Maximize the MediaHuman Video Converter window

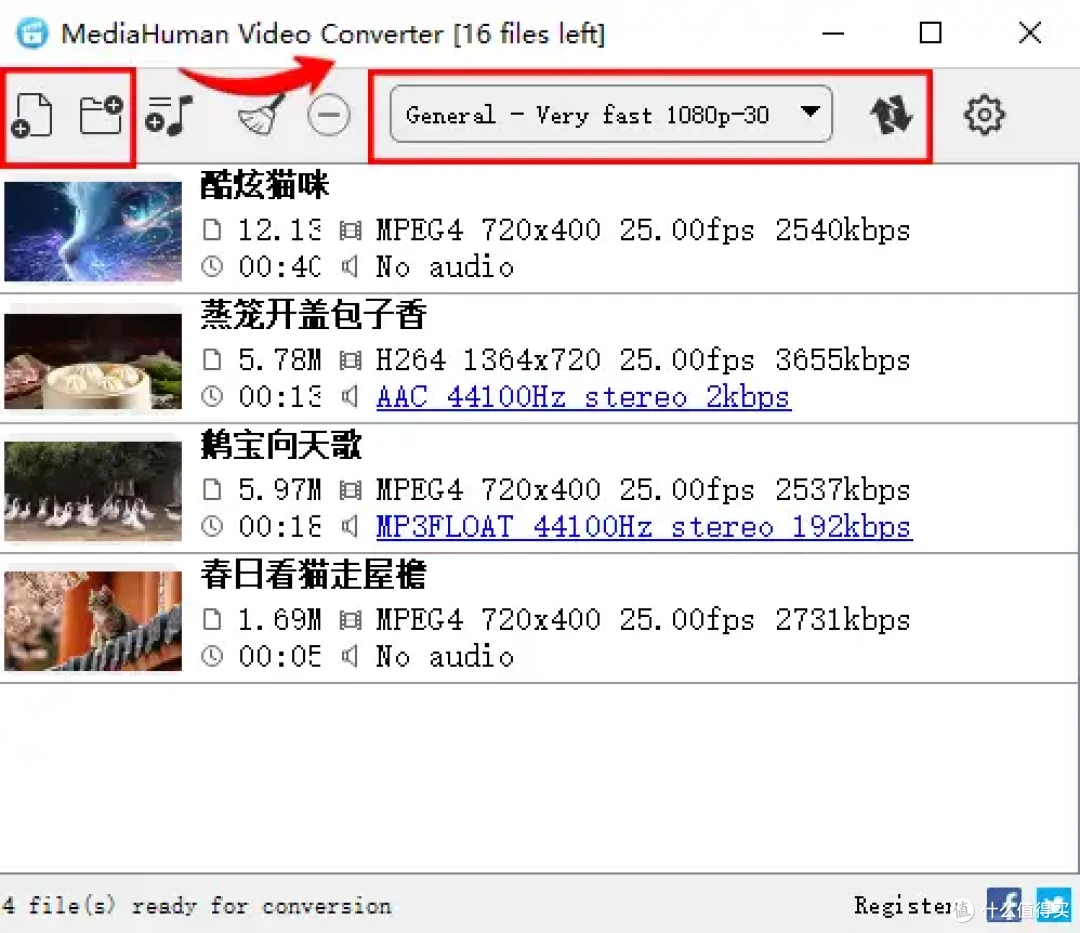931,32
